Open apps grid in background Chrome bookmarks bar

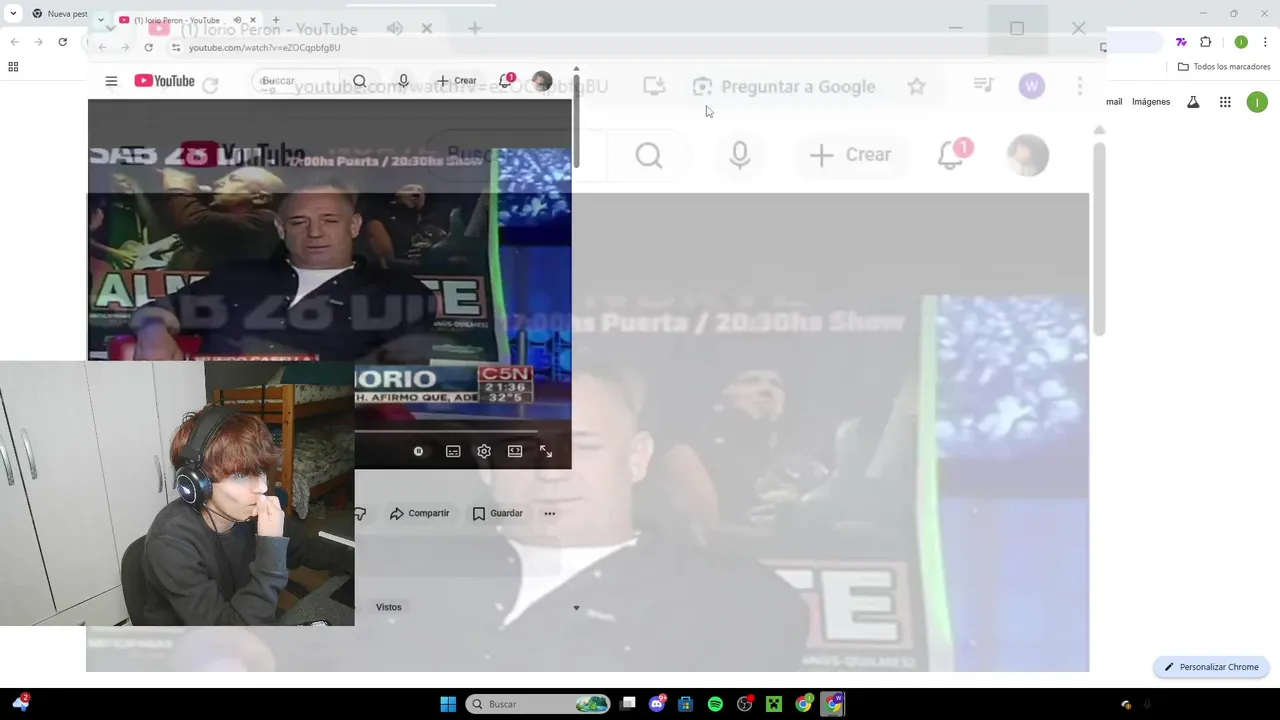click(13, 67)
